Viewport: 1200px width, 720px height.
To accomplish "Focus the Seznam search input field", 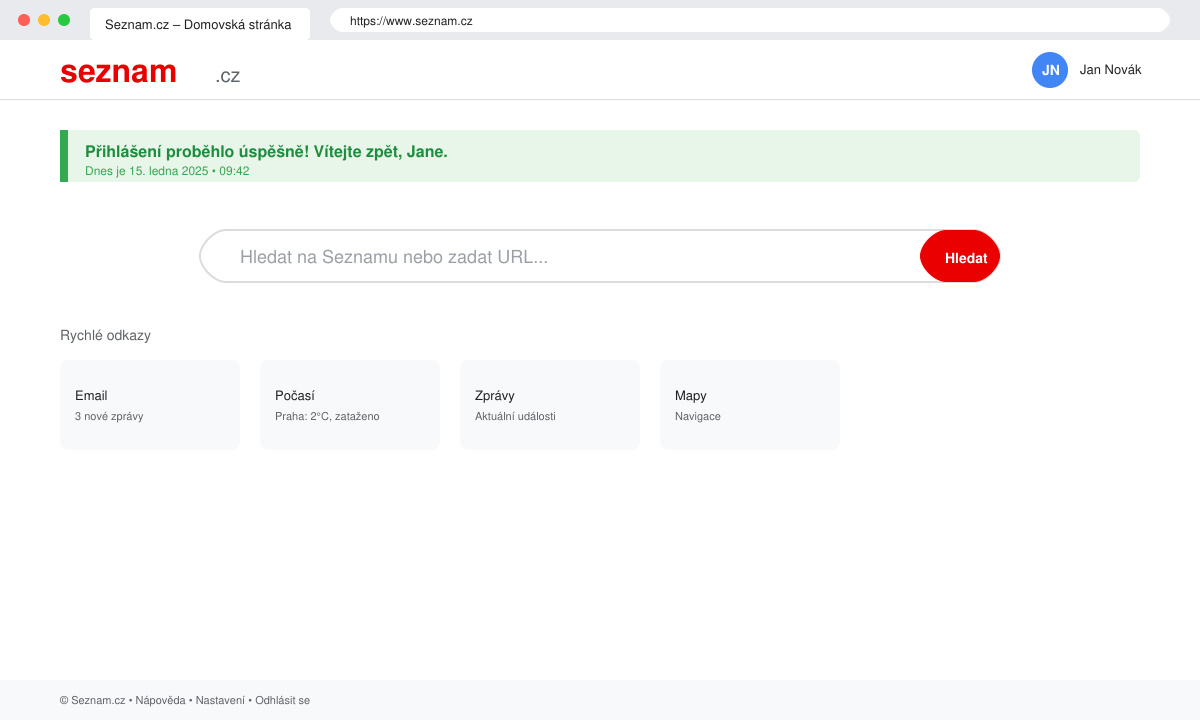I will (560, 256).
